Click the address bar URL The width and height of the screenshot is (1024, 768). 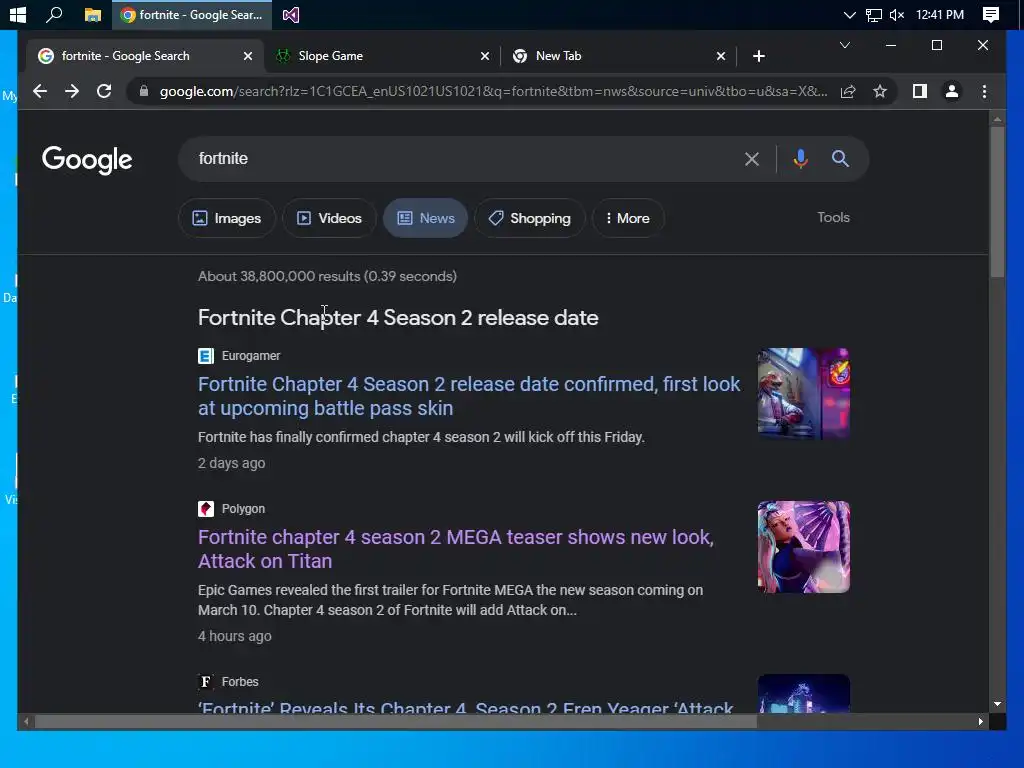(493, 91)
